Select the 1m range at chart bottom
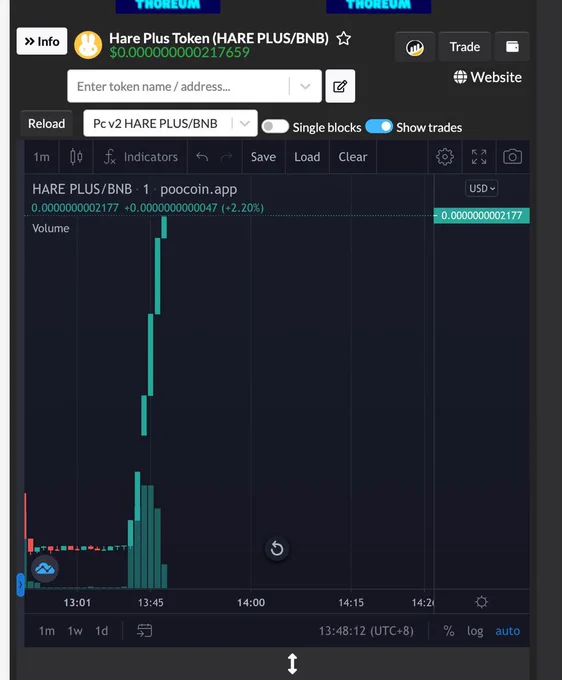Screen dimensions: 562x680 tap(47, 631)
